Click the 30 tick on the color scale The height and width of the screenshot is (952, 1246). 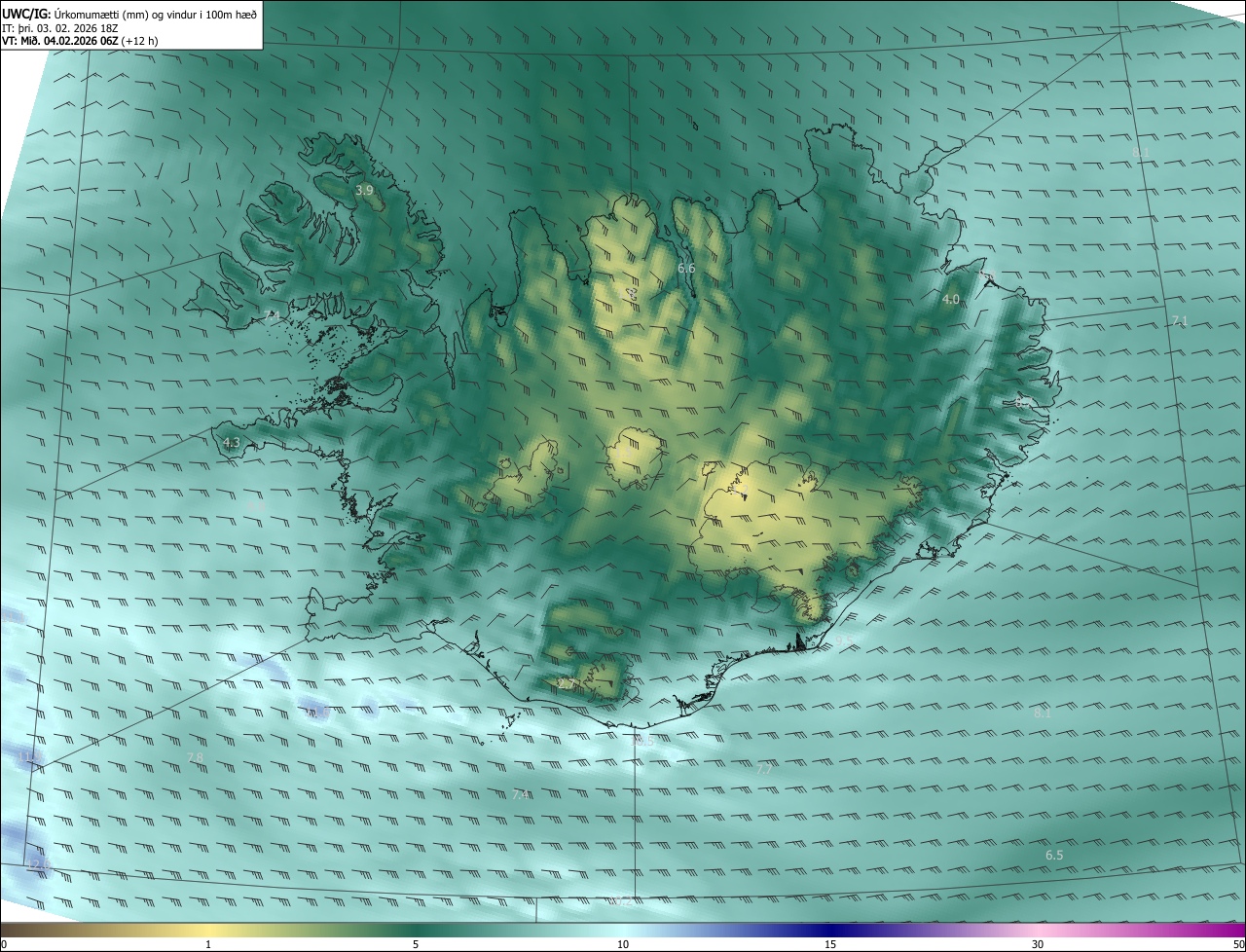click(1038, 944)
